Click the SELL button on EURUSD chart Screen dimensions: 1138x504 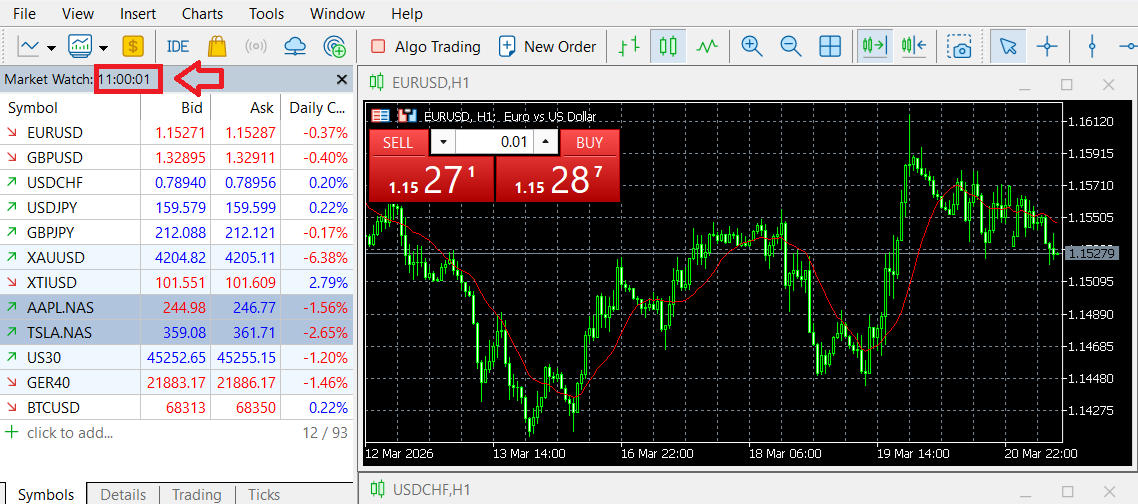(x=398, y=142)
